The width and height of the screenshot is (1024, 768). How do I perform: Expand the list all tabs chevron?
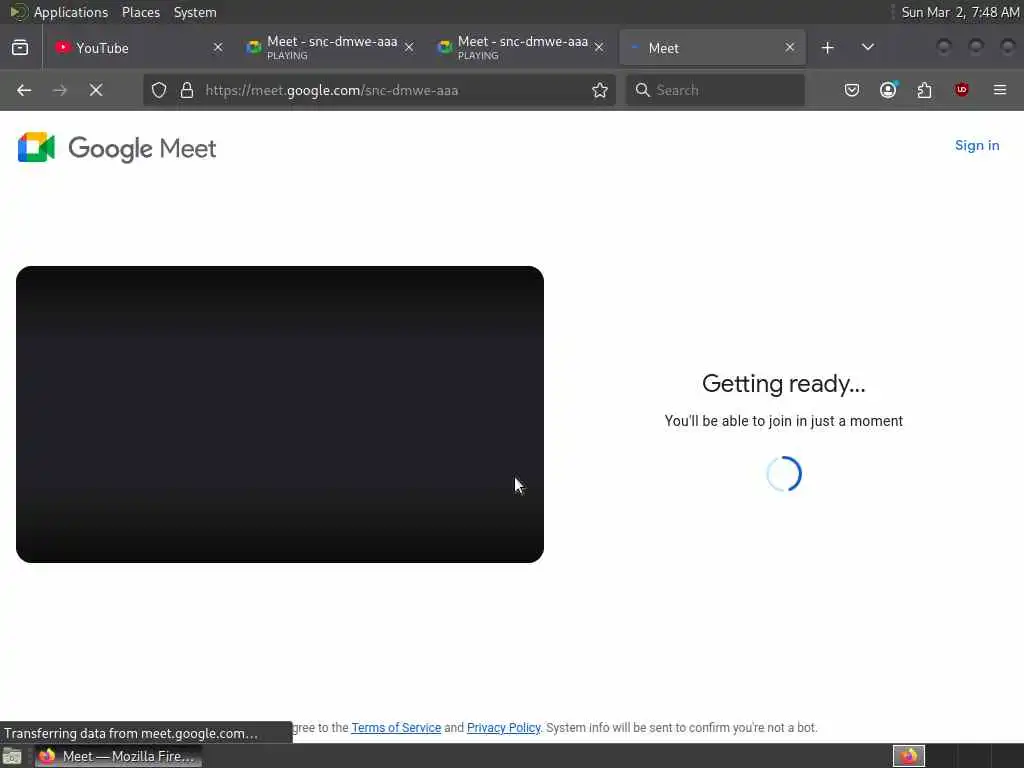[868, 48]
